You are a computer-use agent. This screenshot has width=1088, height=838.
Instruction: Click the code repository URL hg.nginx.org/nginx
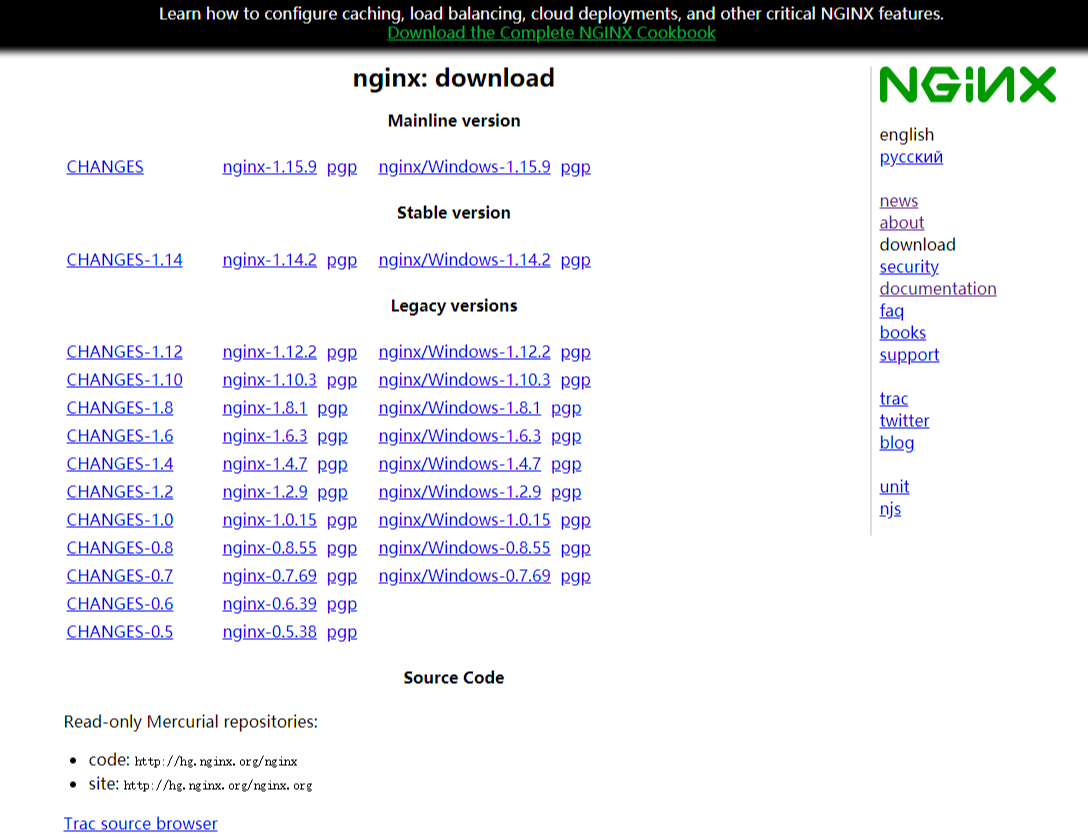click(x=216, y=761)
